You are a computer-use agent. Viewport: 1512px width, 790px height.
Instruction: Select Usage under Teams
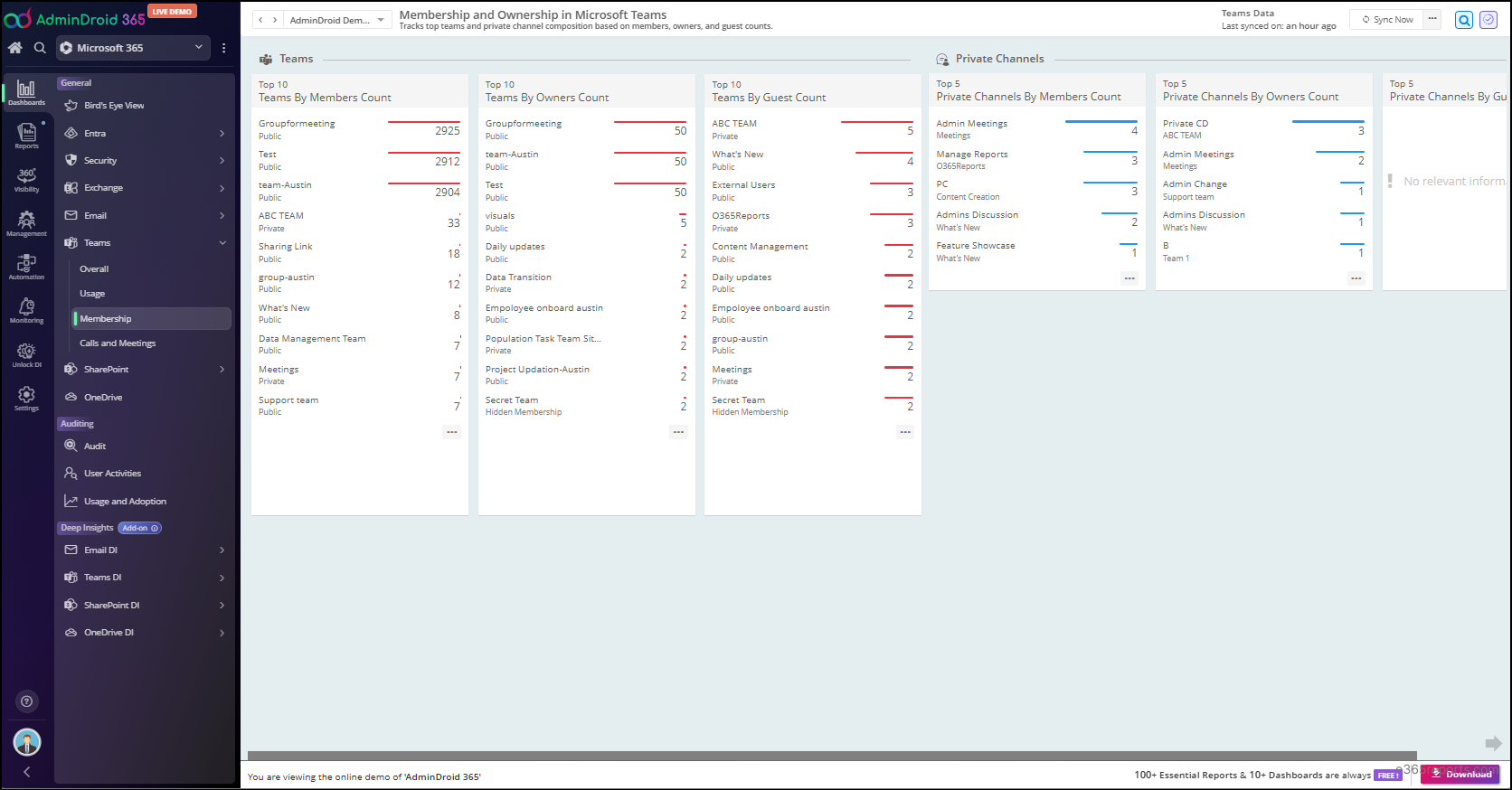[92, 294]
